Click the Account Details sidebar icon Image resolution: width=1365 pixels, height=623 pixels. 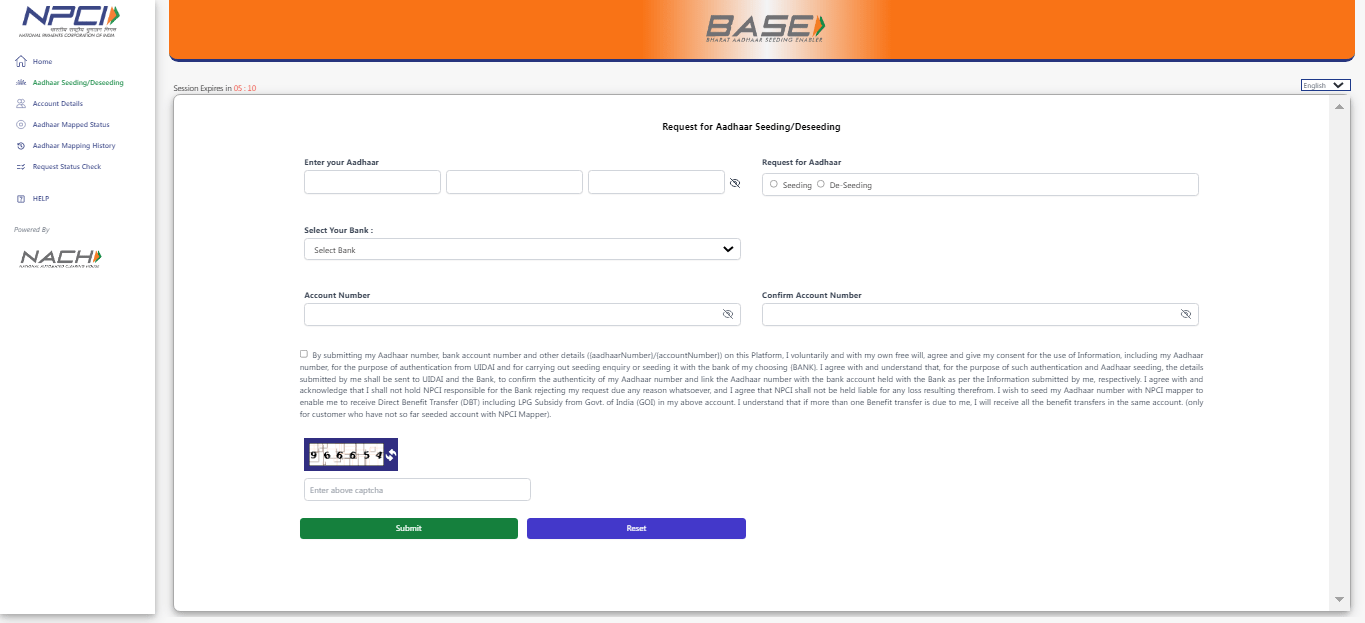tap(21, 104)
